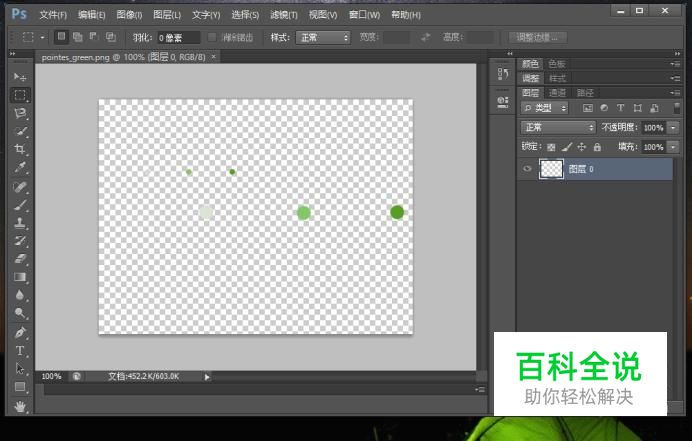The height and width of the screenshot is (441, 692).
Task: Open the 样式 style dropdown showing 正常
Action: (323, 38)
